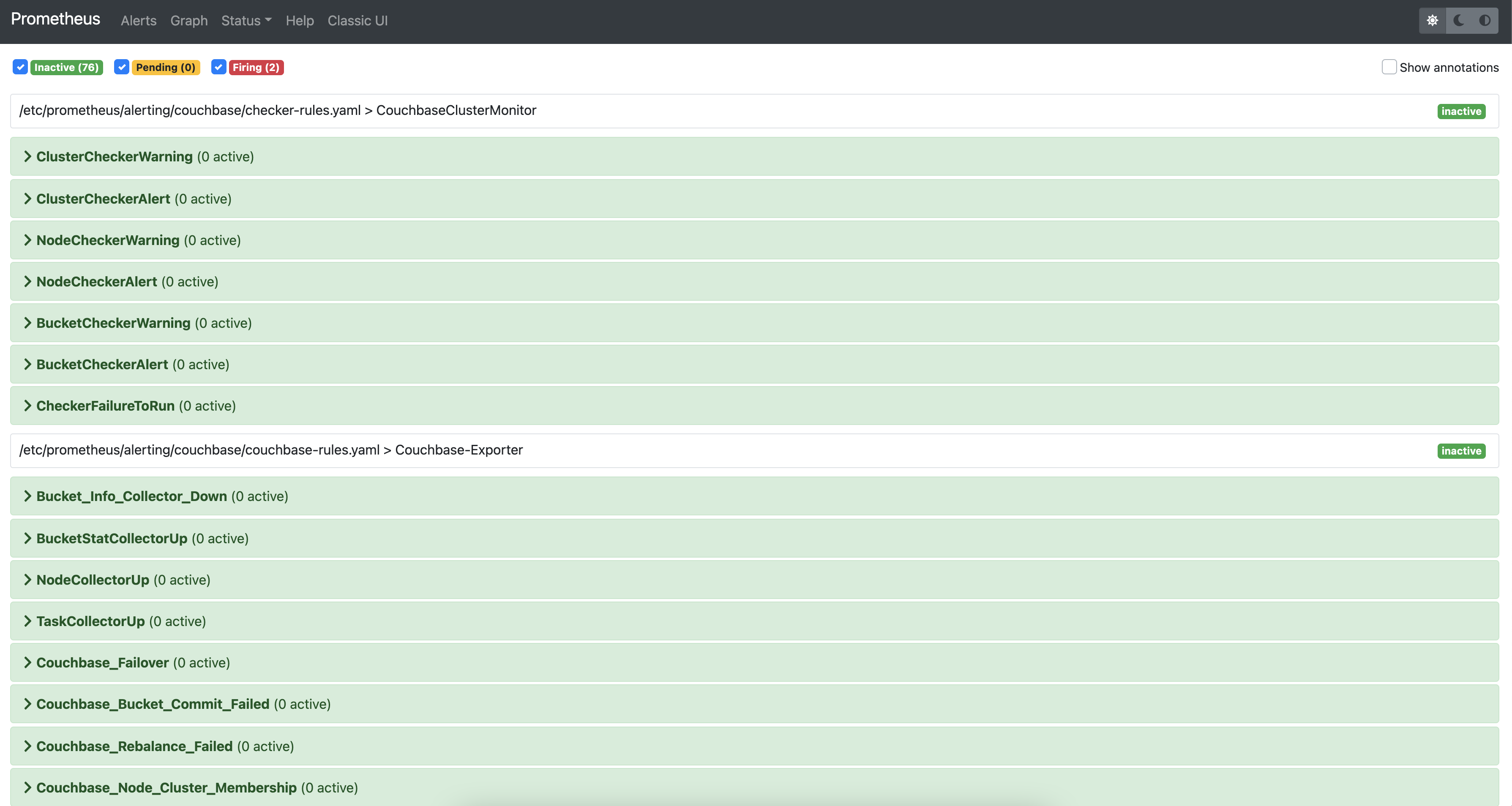The height and width of the screenshot is (806, 1512).
Task: Uncheck the Firing (2) filter checkbox
Action: point(218,67)
